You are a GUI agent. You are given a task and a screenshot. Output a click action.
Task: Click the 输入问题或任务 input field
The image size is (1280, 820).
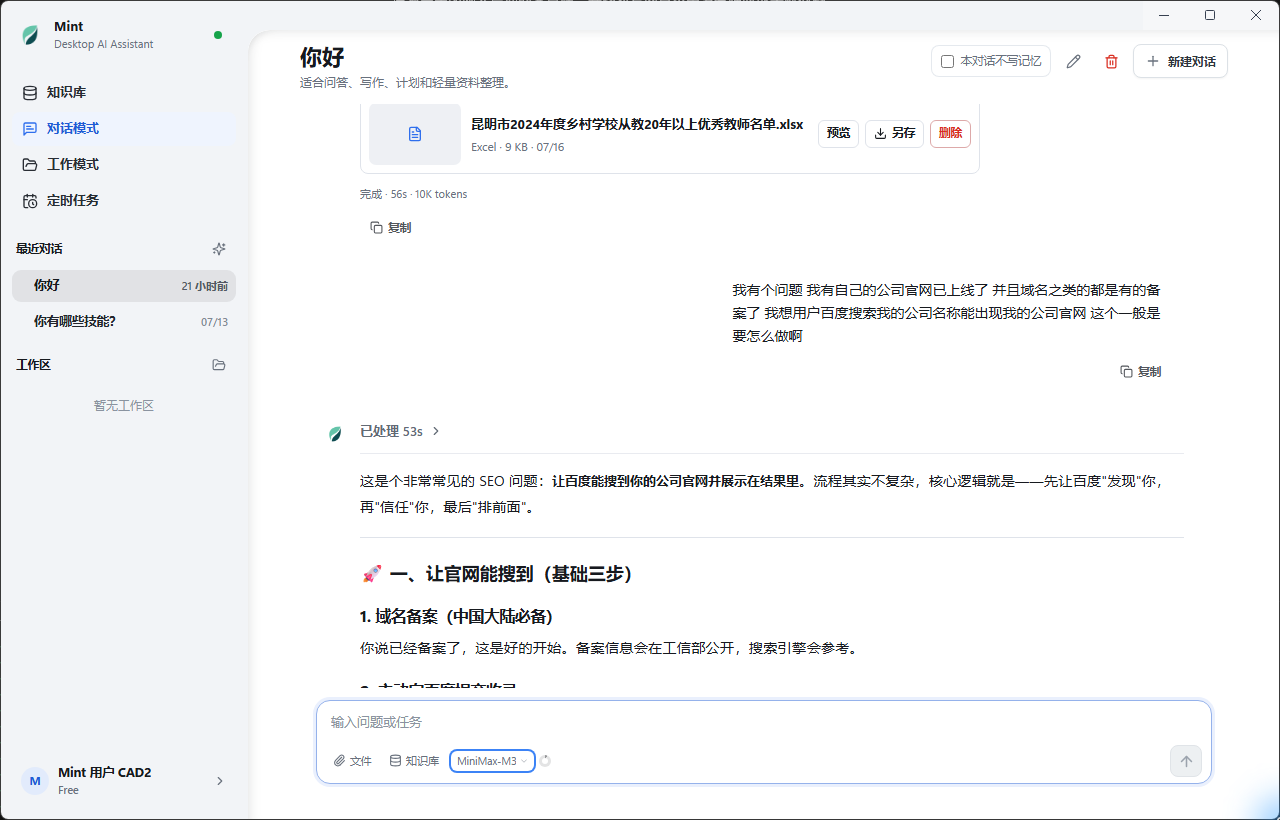click(764, 722)
